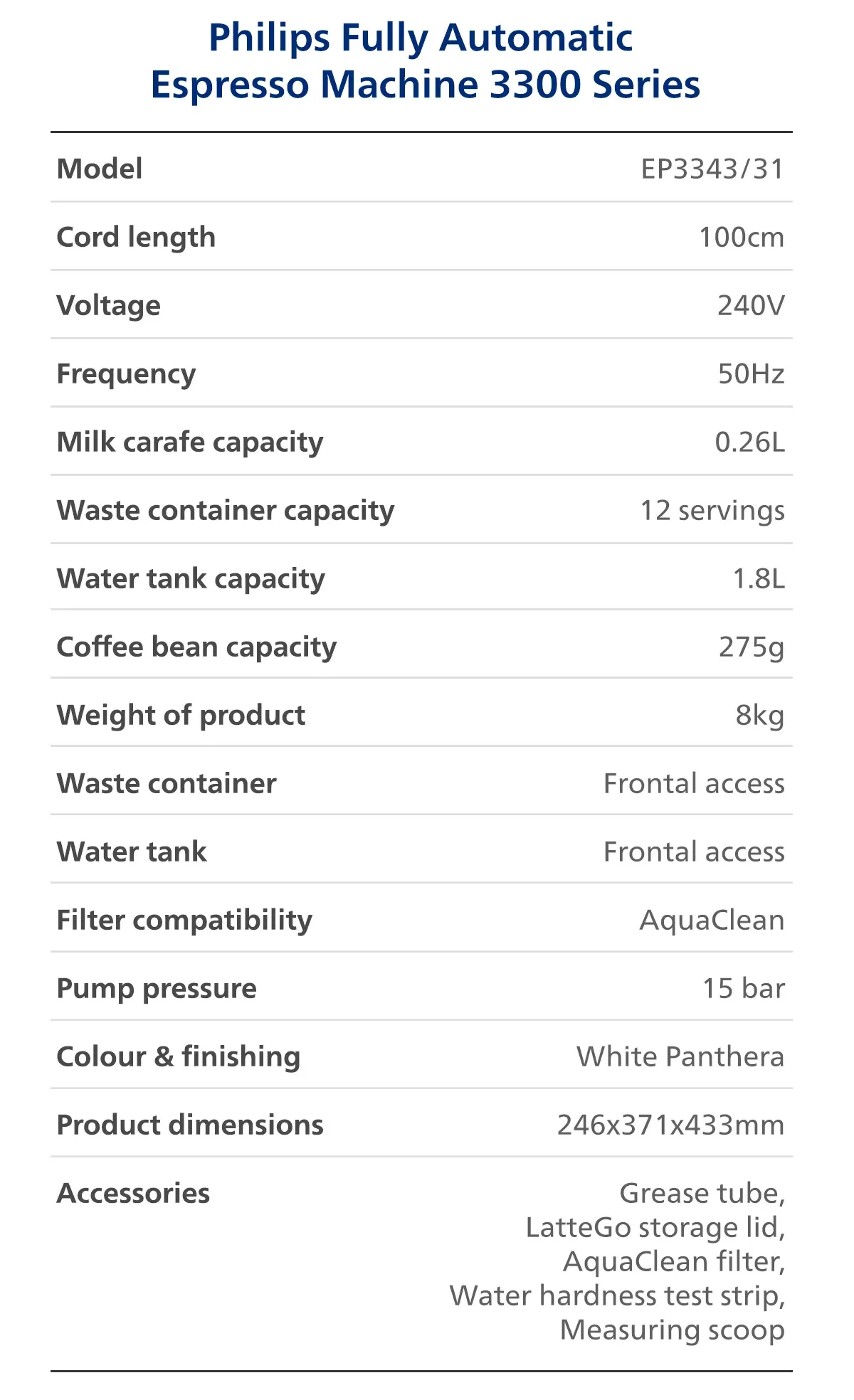Screen dimensions: 854x1400
Task: Click the Milk carafe capacity label
Action: (x=190, y=442)
